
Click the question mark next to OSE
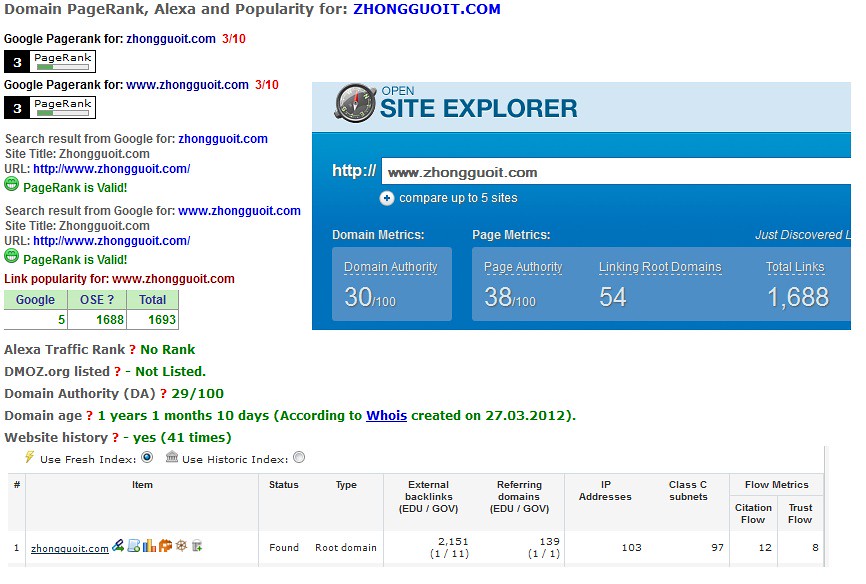[110, 299]
